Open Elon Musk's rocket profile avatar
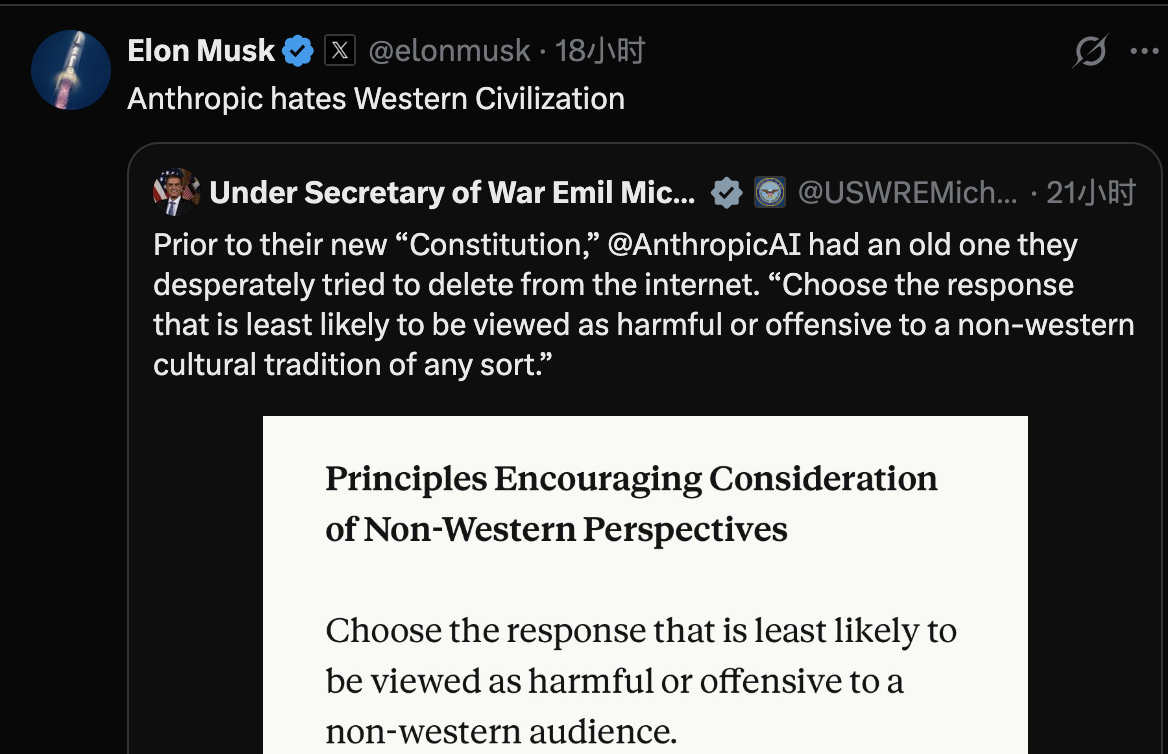The image size is (1168, 754). [x=70, y=70]
